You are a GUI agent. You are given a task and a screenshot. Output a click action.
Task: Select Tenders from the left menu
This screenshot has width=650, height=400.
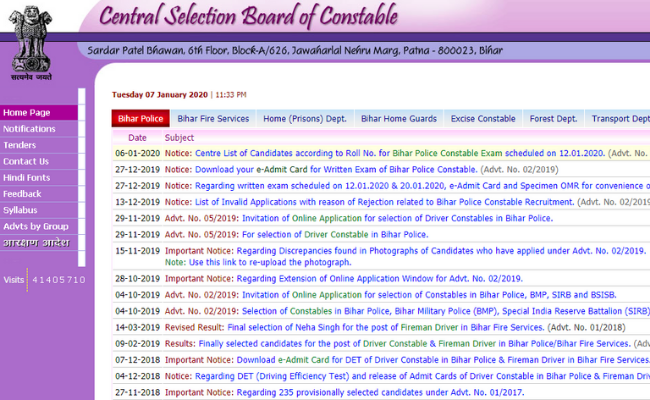pos(21,145)
